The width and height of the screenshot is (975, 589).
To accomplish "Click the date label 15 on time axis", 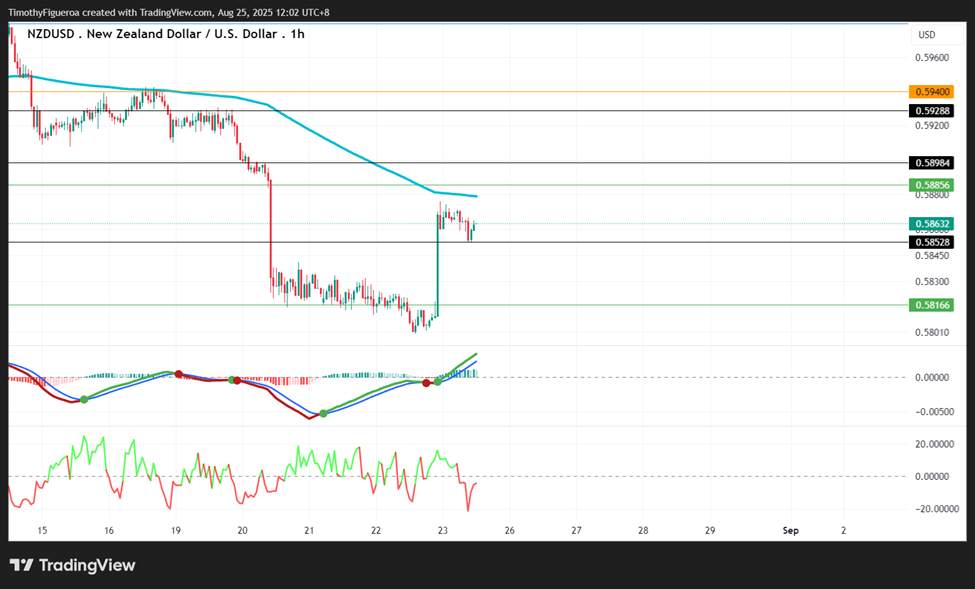I will pyautogui.click(x=42, y=531).
